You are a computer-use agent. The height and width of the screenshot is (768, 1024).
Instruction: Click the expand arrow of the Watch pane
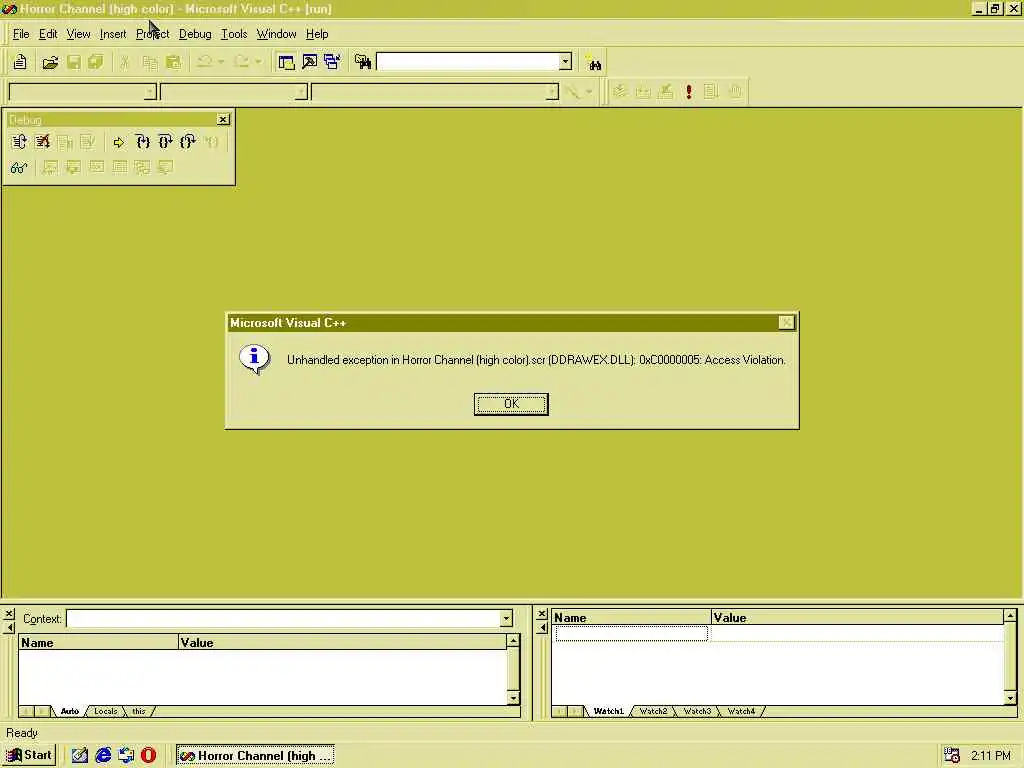(x=542, y=628)
